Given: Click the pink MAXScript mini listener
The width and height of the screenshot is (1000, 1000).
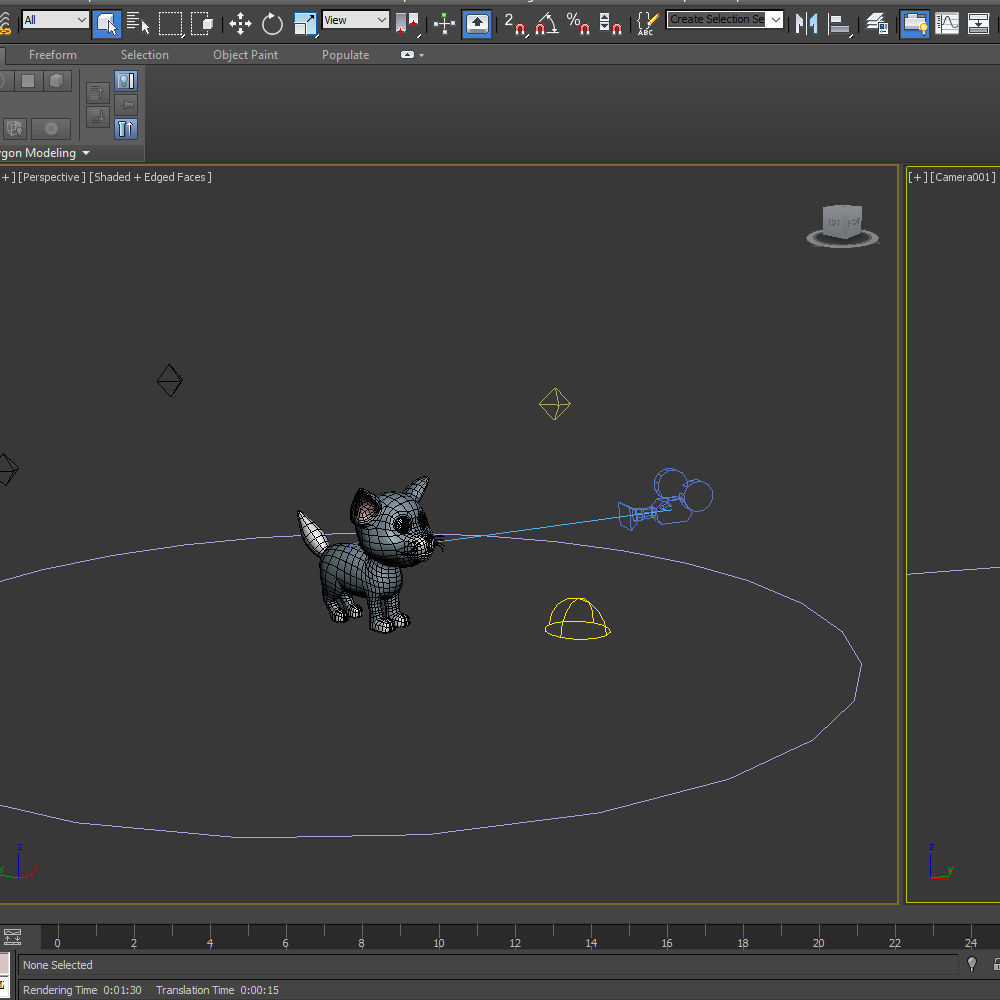Looking at the screenshot, I should pos(4,964).
